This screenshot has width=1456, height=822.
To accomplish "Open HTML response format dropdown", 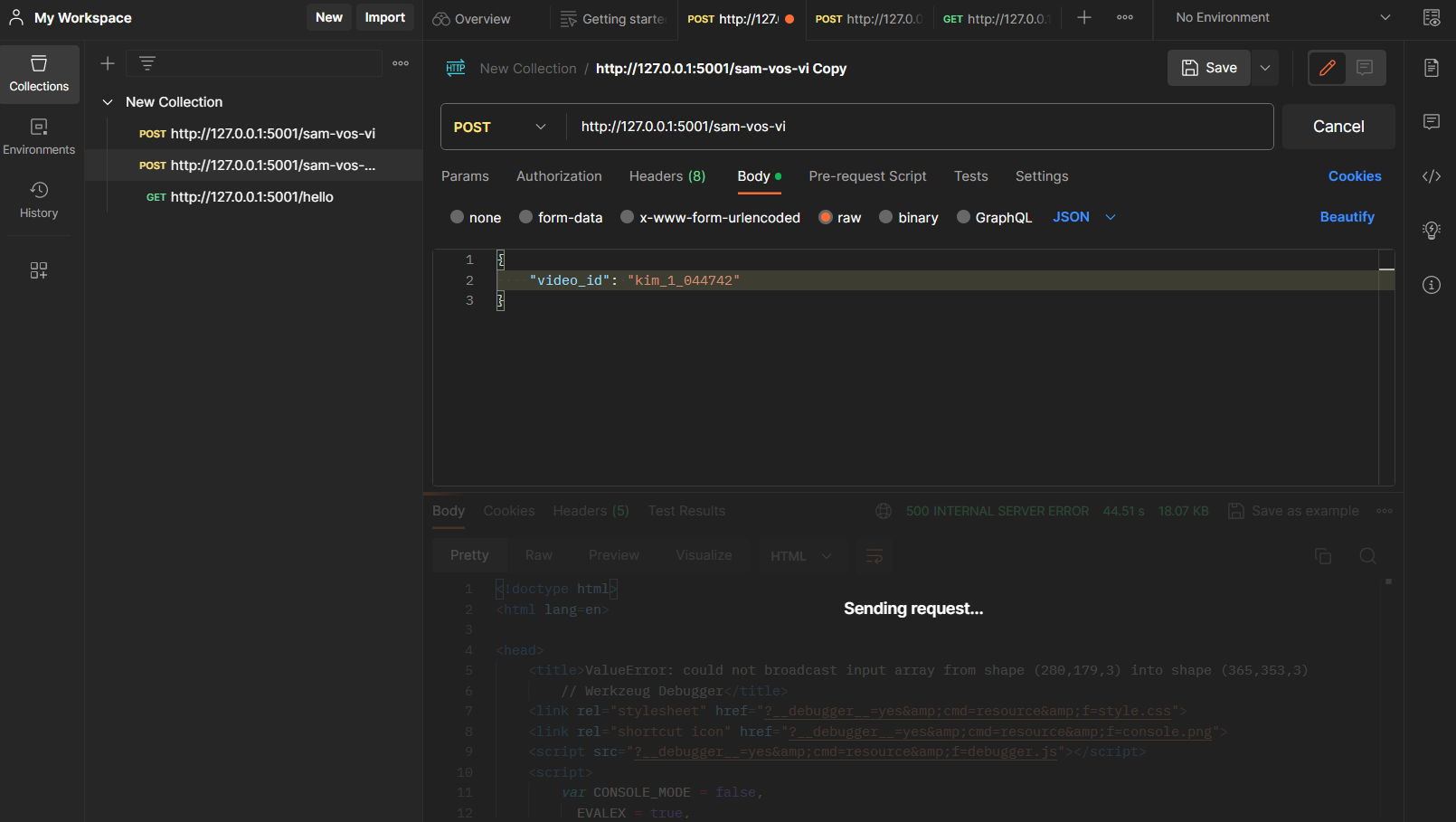I will 800,556.
